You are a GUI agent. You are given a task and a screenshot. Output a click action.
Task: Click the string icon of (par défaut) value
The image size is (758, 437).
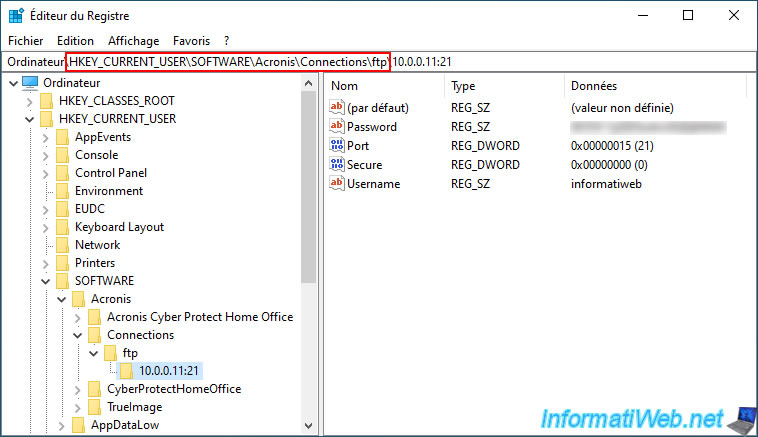pos(337,107)
